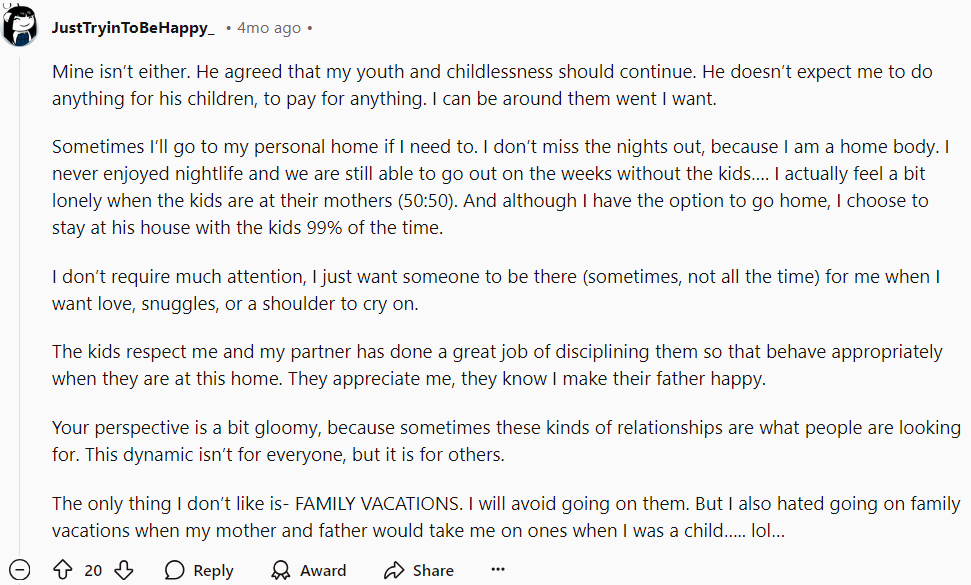Viewport: 971px width, 585px height.
Task: Click the Reply button label
Action: tap(213, 570)
